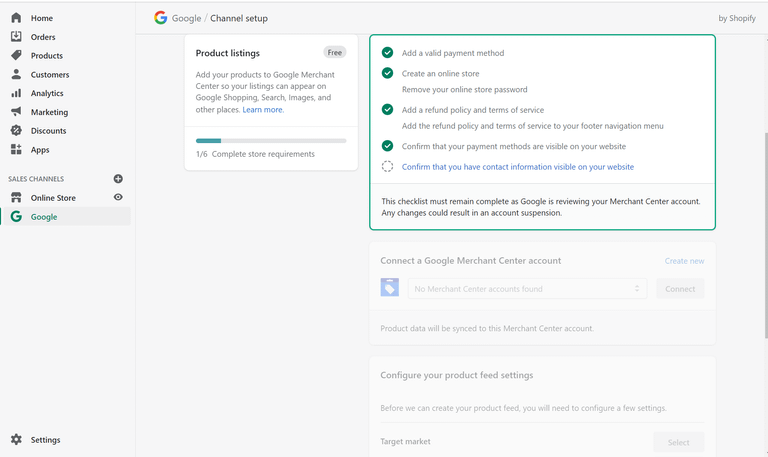
Task: Click the store requirements progress bar
Action: point(271,141)
